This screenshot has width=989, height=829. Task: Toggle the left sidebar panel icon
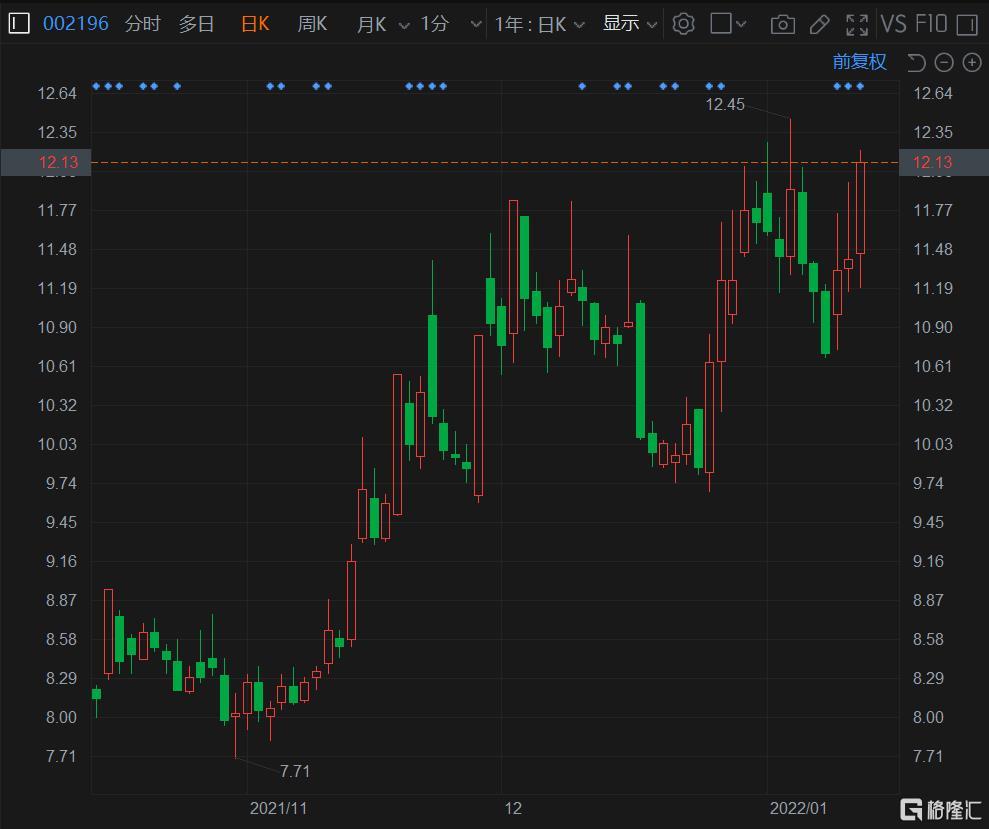pos(19,24)
